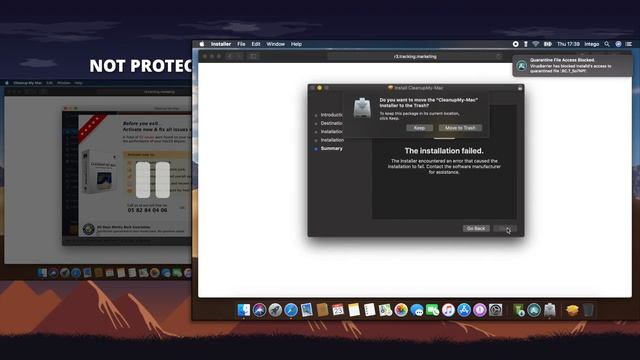Select the Summary step in installer sidebar
The width and height of the screenshot is (640, 360).
pyautogui.click(x=331, y=149)
